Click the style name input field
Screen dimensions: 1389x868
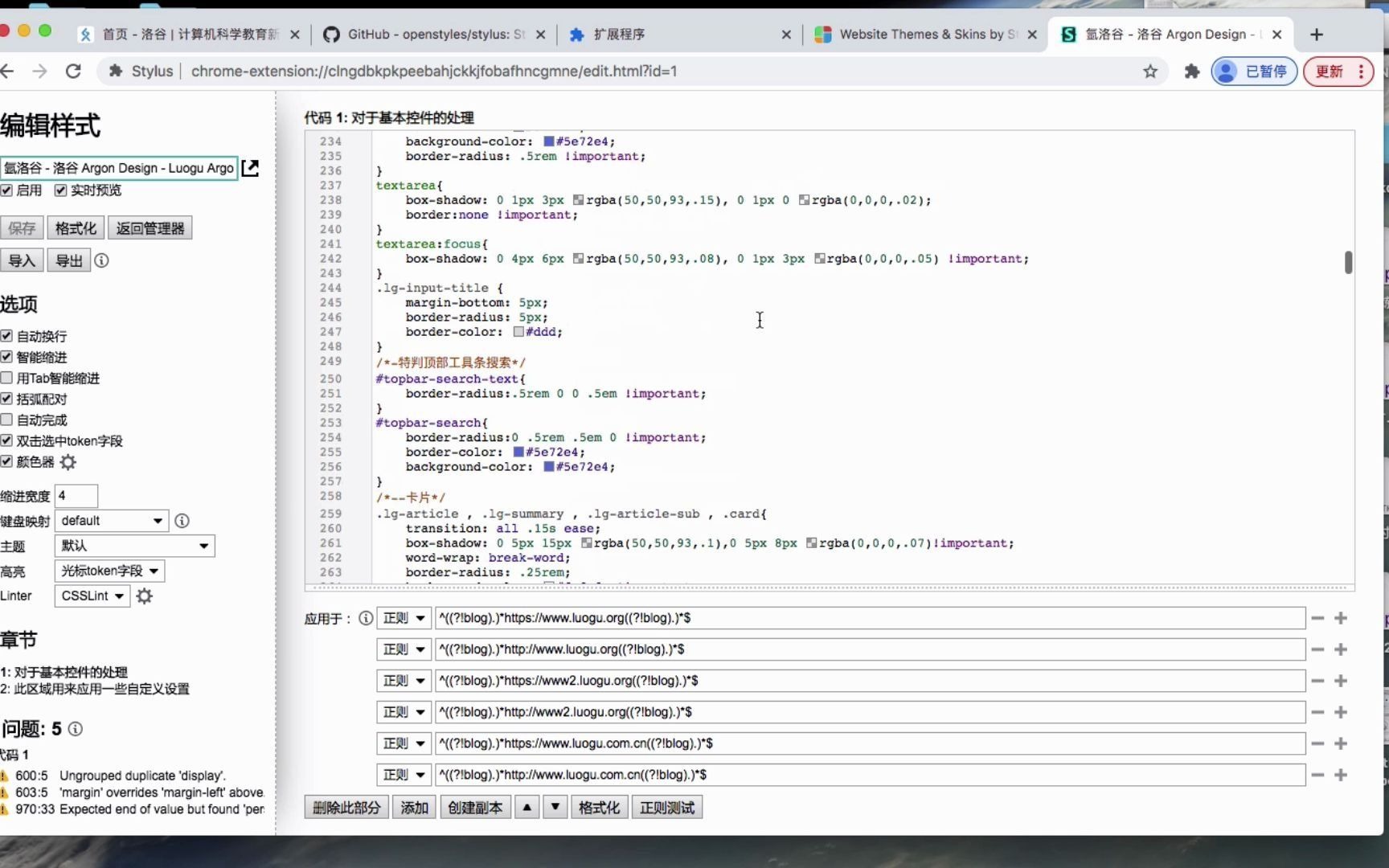coord(119,168)
